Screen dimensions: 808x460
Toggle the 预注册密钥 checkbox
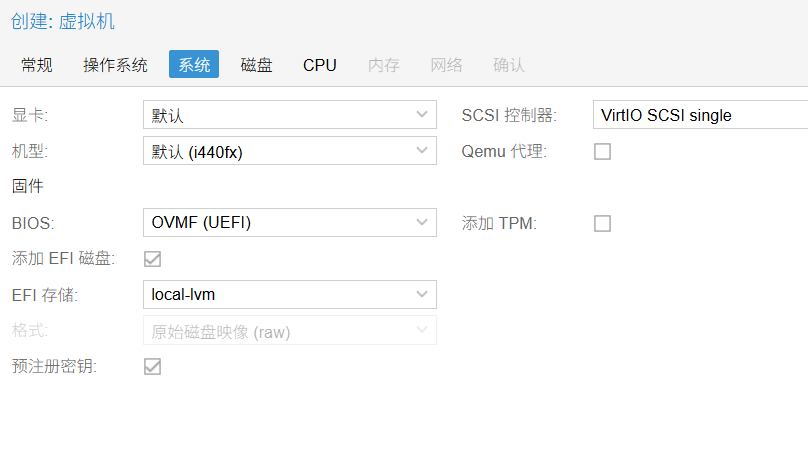coord(153,366)
